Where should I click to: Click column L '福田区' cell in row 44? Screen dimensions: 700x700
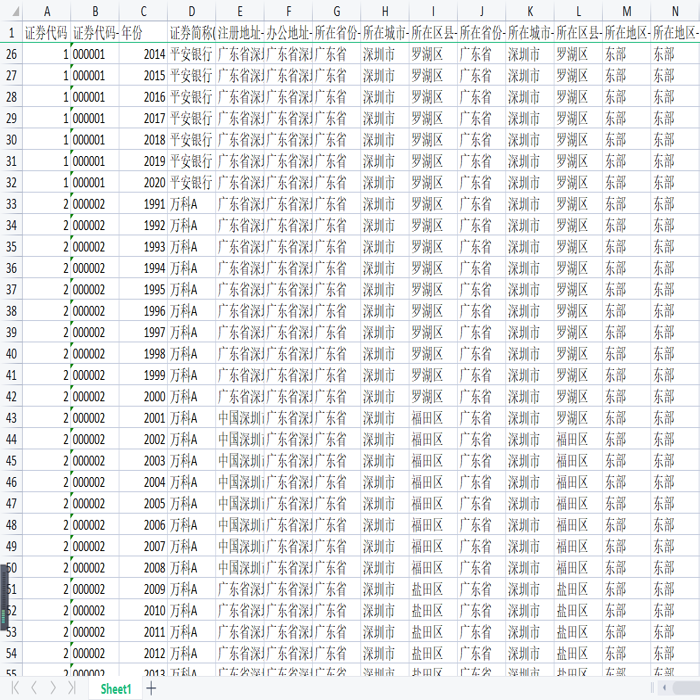point(578,439)
